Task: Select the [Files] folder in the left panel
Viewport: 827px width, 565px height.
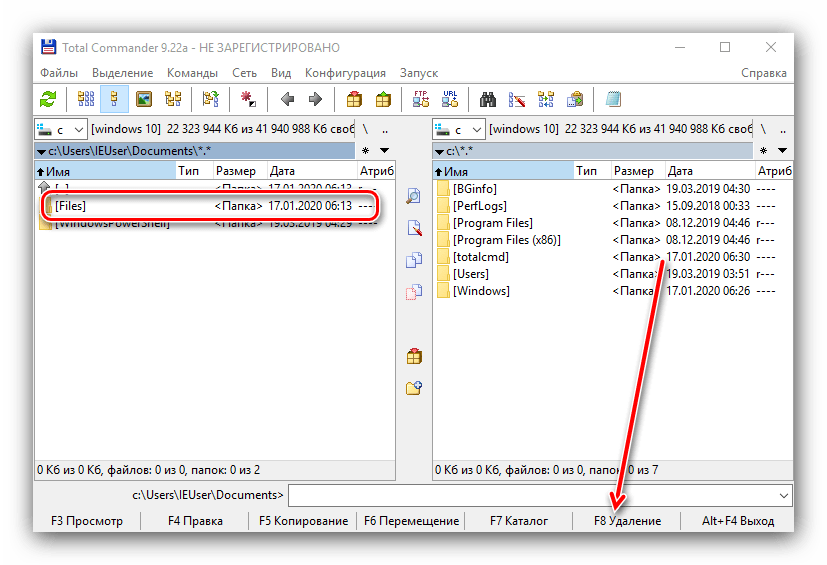Action: [71, 206]
